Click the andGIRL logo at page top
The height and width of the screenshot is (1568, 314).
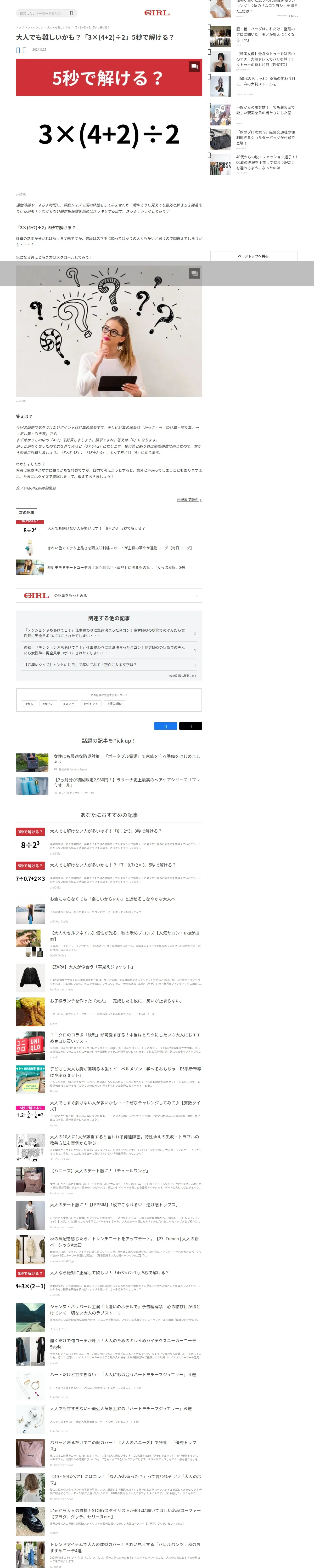point(157,13)
